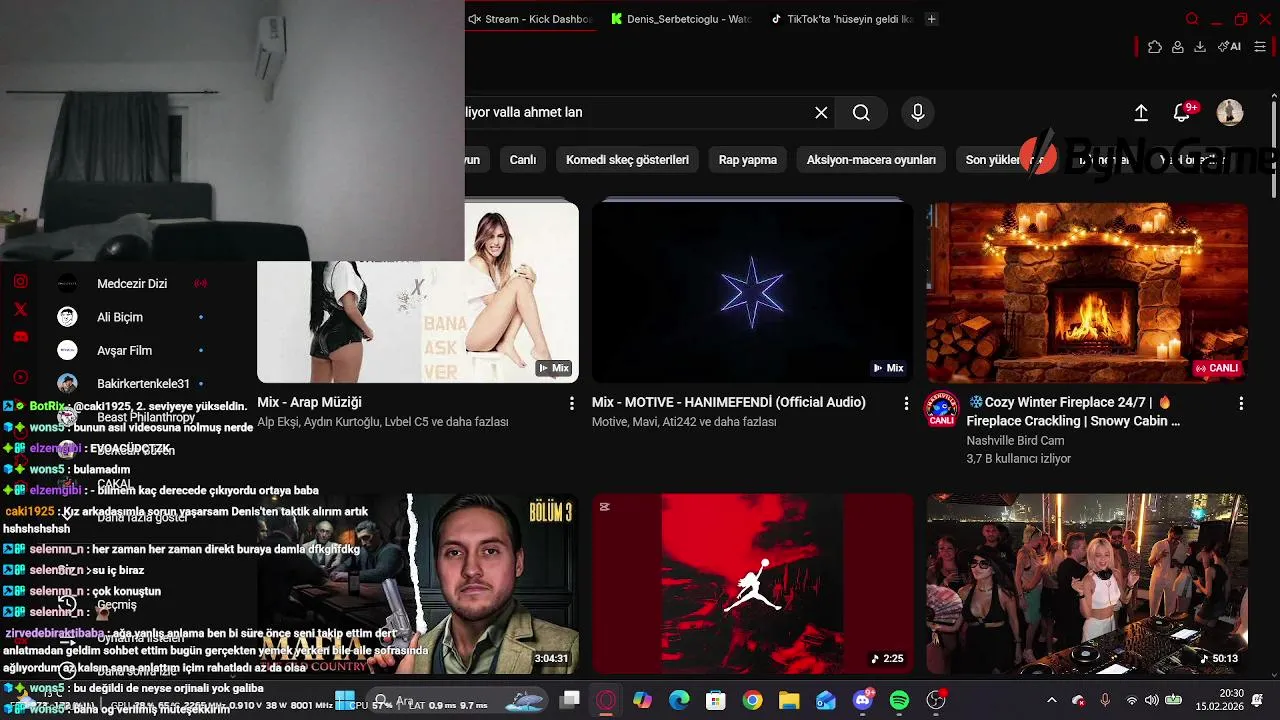Open Microsoft Store from the taskbar
1280x720 pixels.
point(715,701)
